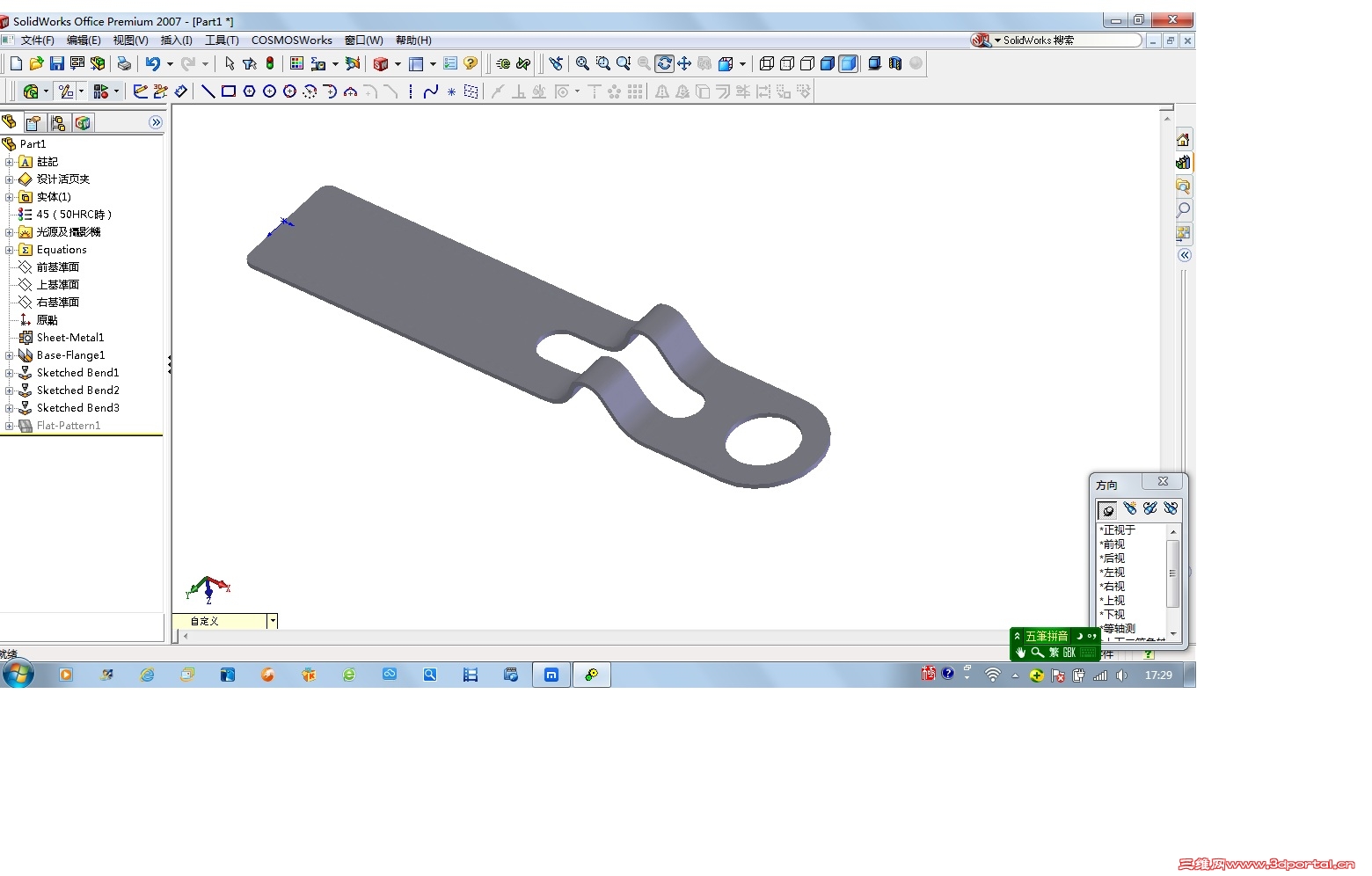The width and height of the screenshot is (1372, 876).
Task: Expand the Flat-Pattern1 feature
Action: tap(9, 426)
